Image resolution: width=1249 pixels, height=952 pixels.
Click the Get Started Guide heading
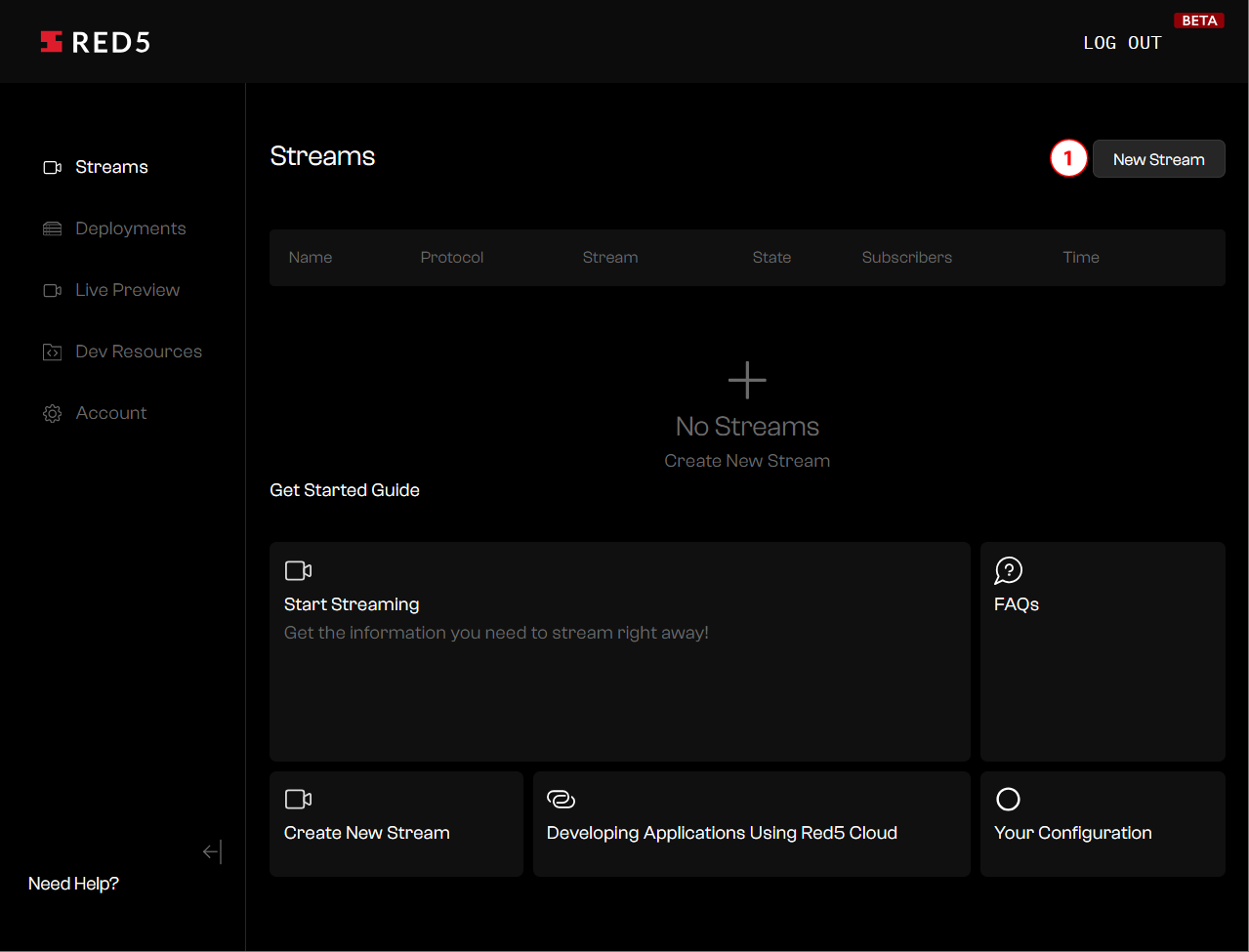pos(345,490)
